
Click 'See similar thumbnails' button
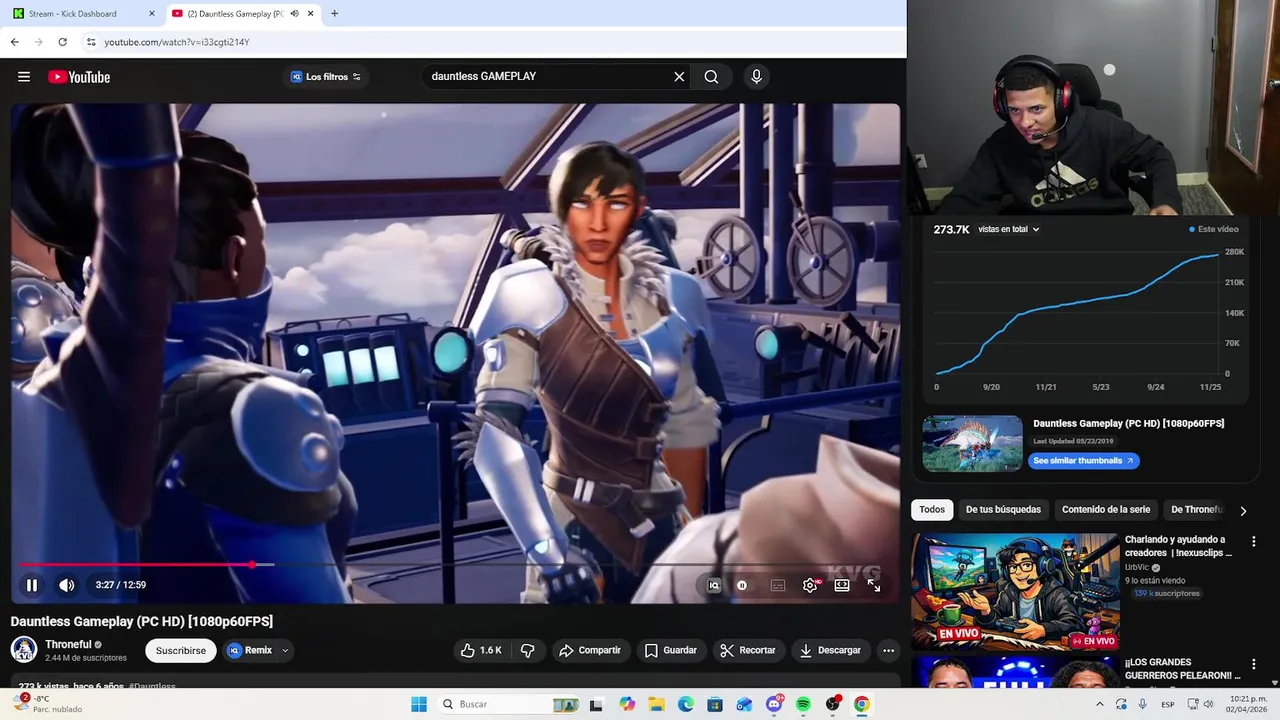pyautogui.click(x=1084, y=461)
